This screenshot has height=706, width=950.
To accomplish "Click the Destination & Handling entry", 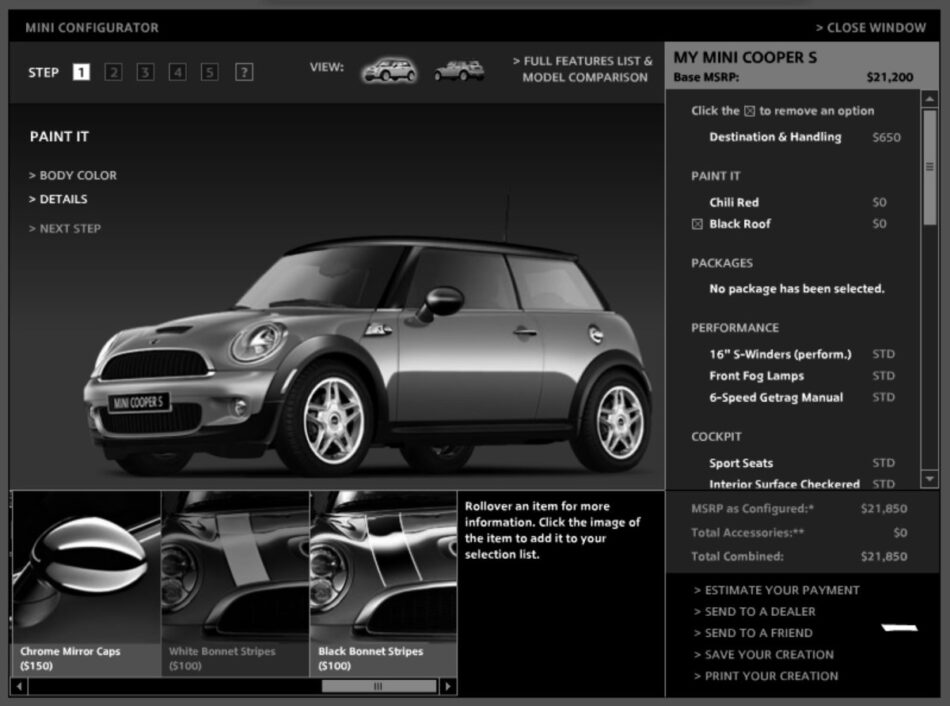I will 775,137.
